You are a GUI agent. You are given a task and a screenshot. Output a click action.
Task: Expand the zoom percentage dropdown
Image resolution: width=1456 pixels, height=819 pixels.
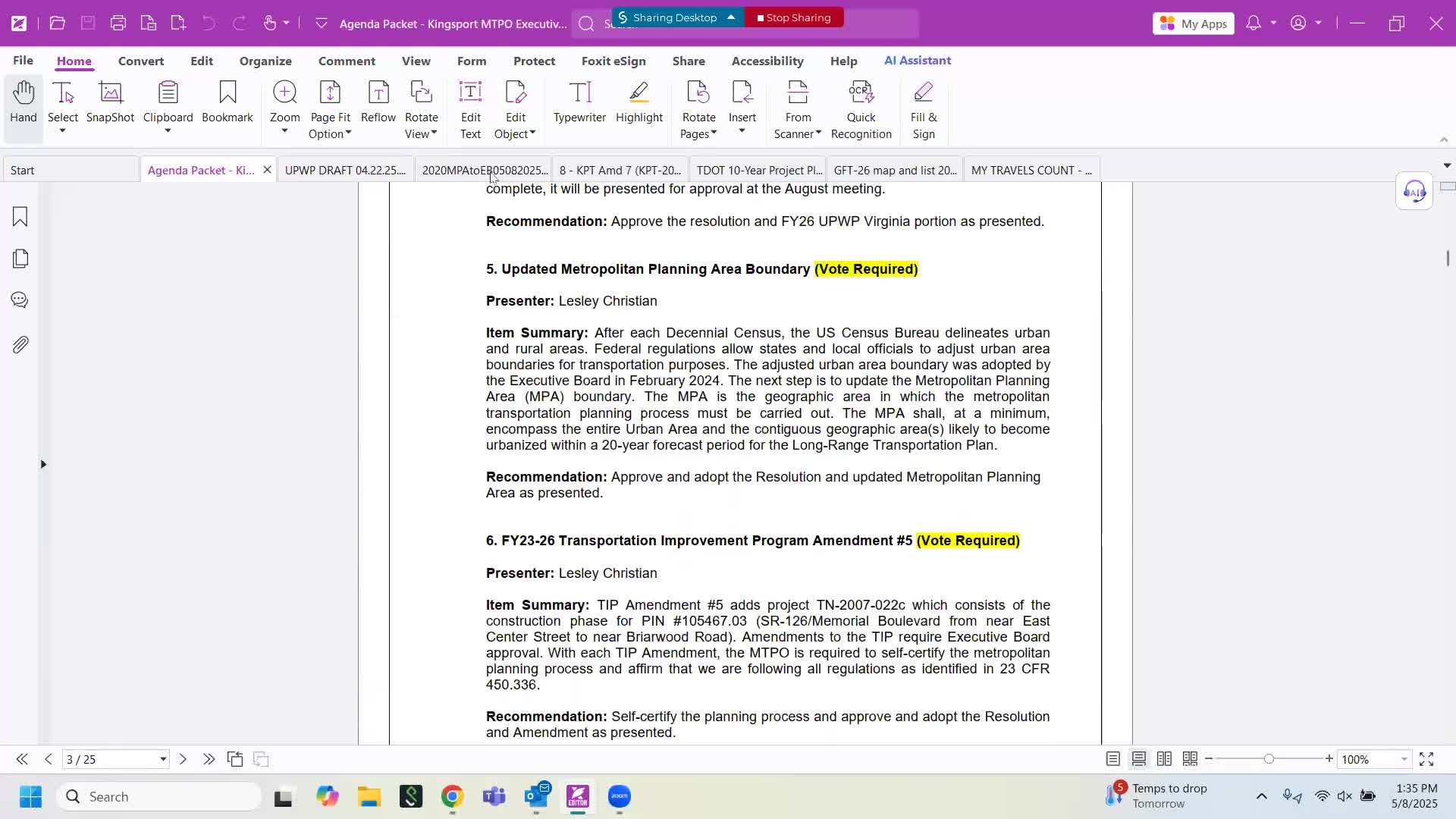[x=1404, y=759]
